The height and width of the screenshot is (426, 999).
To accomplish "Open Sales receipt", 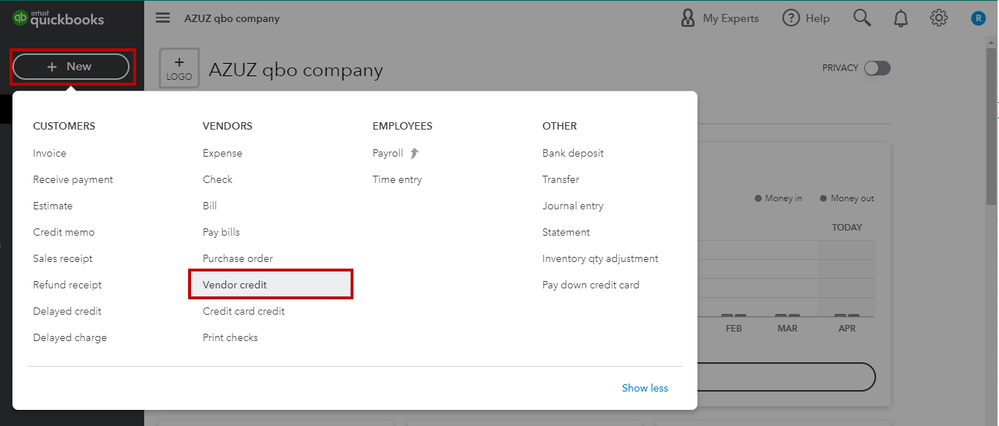I will (x=62, y=259).
